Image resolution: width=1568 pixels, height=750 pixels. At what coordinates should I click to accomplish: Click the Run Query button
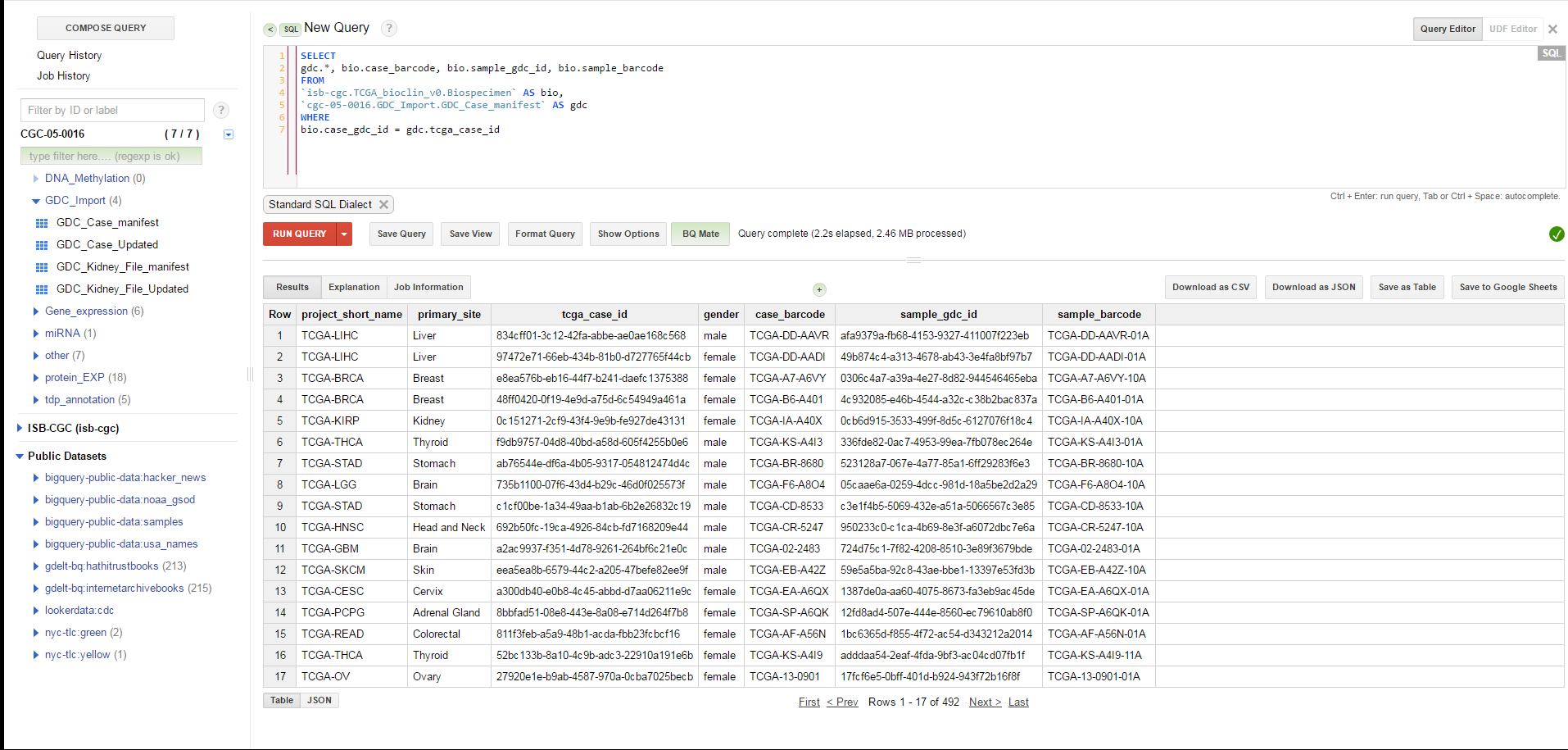click(300, 234)
